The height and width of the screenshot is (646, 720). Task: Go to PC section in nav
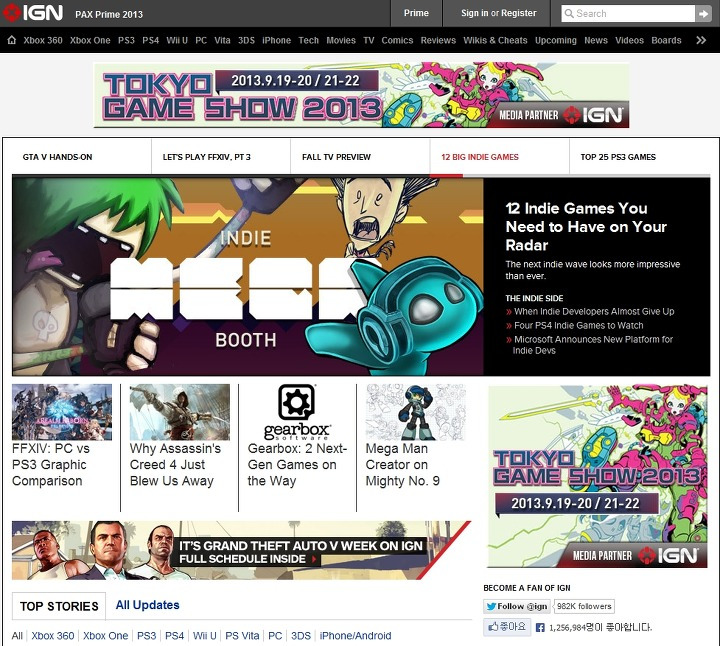point(201,40)
